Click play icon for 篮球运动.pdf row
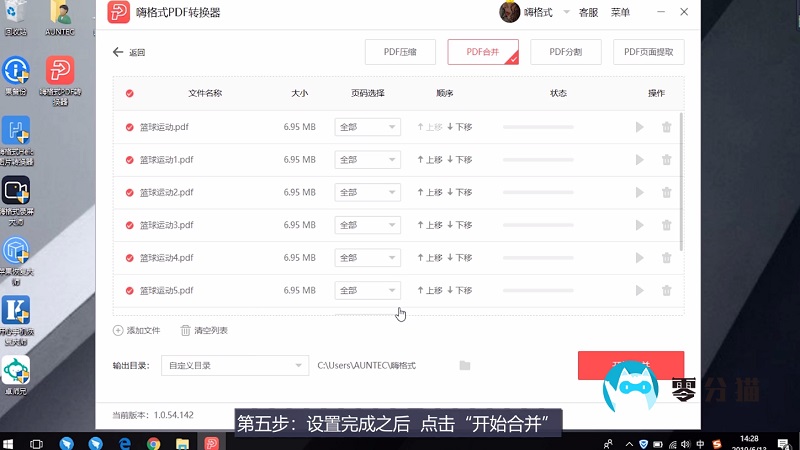This screenshot has height=450, width=800. tap(640, 127)
